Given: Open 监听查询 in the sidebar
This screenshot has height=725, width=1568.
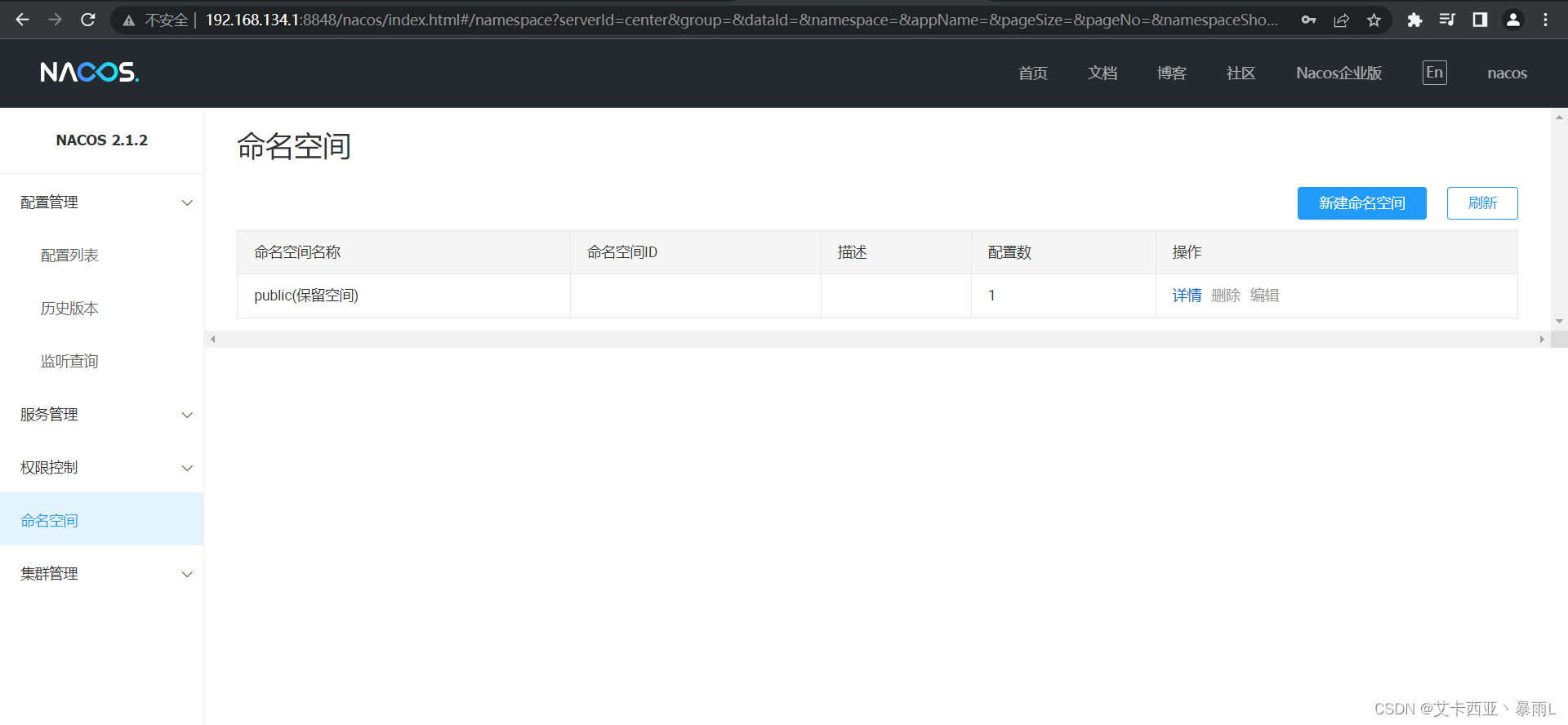Looking at the screenshot, I should coord(69,361).
